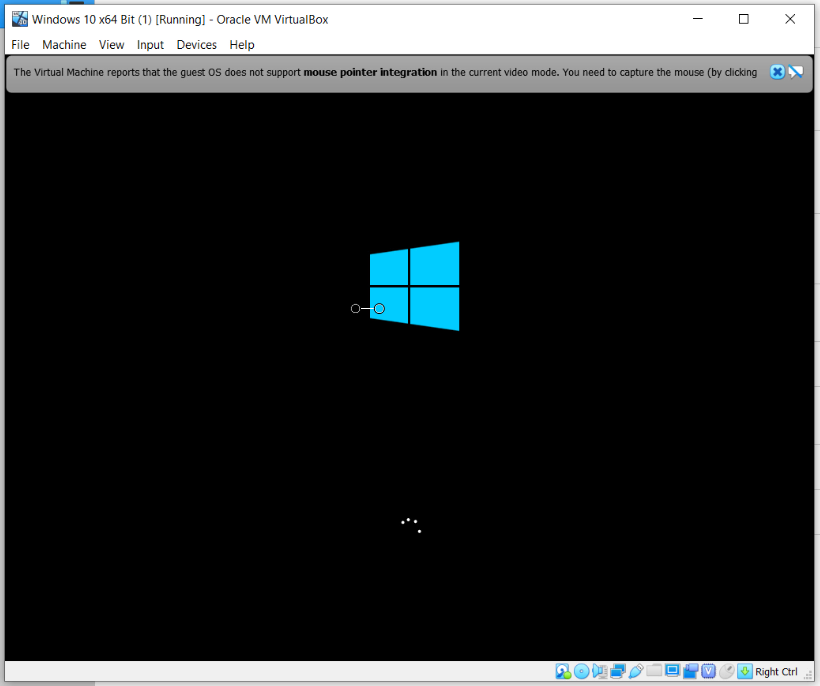820x686 pixels.
Task: Click the mouse pointer integration notification text
Action: pyautogui.click(x=385, y=72)
